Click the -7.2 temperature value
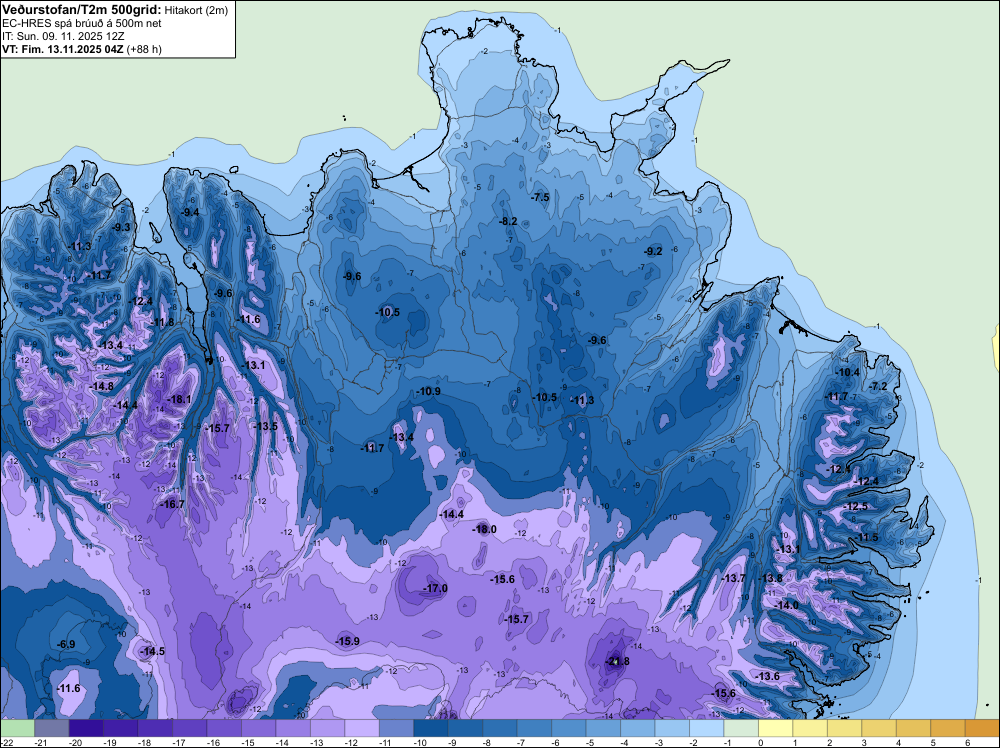Image resolution: width=1000 pixels, height=748 pixels. (x=878, y=386)
